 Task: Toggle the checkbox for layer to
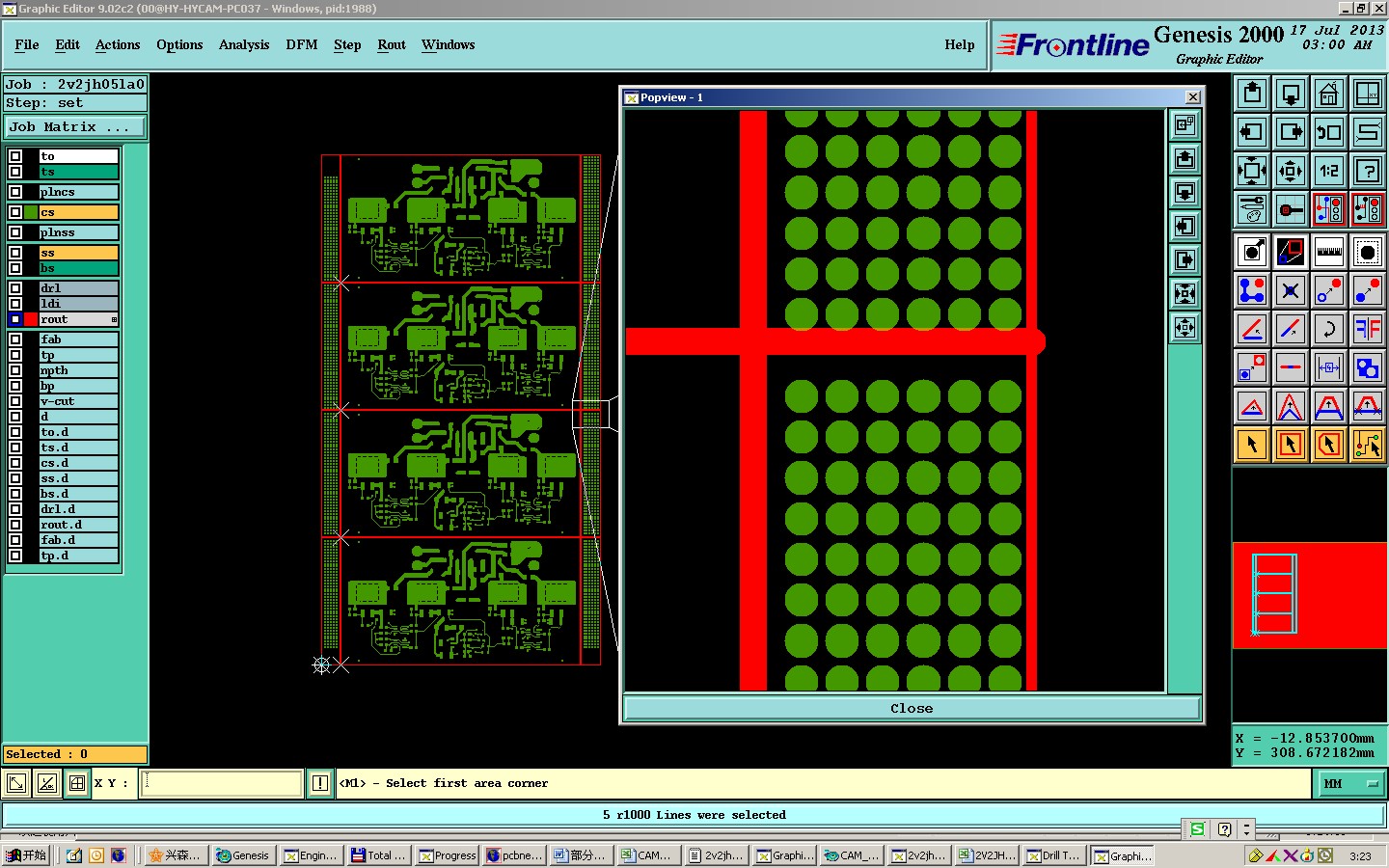click(15, 156)
